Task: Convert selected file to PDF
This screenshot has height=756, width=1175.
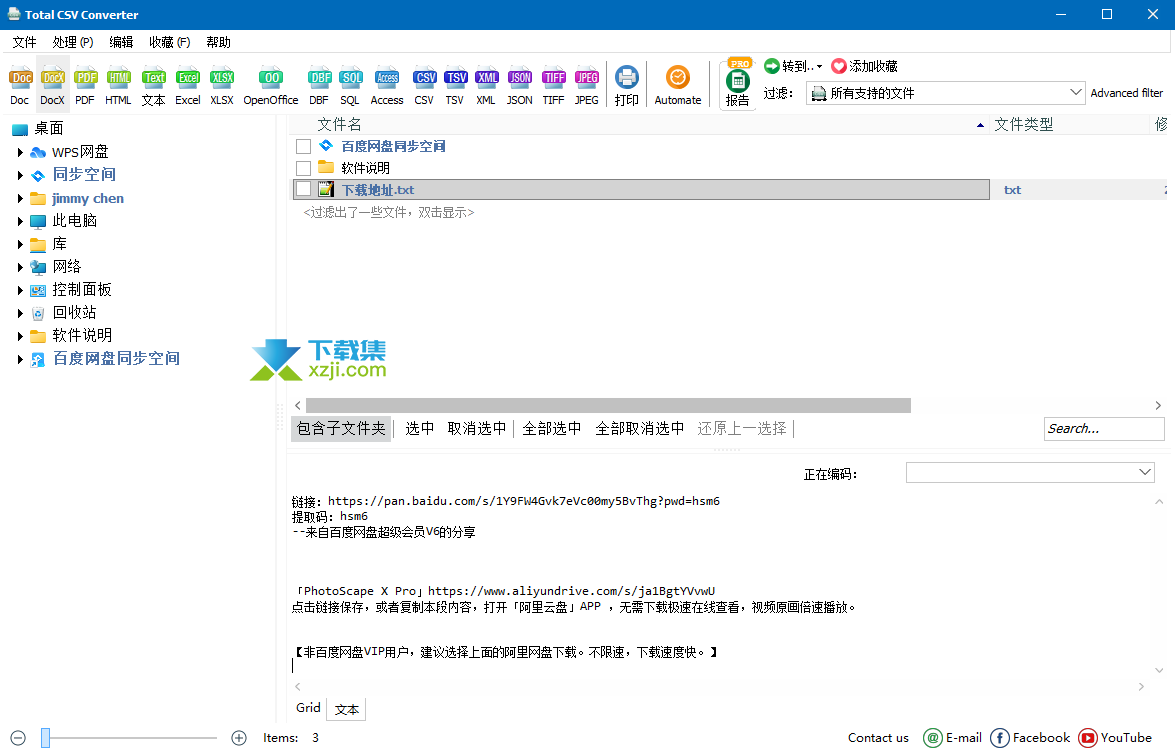Action: coord(85,85)
